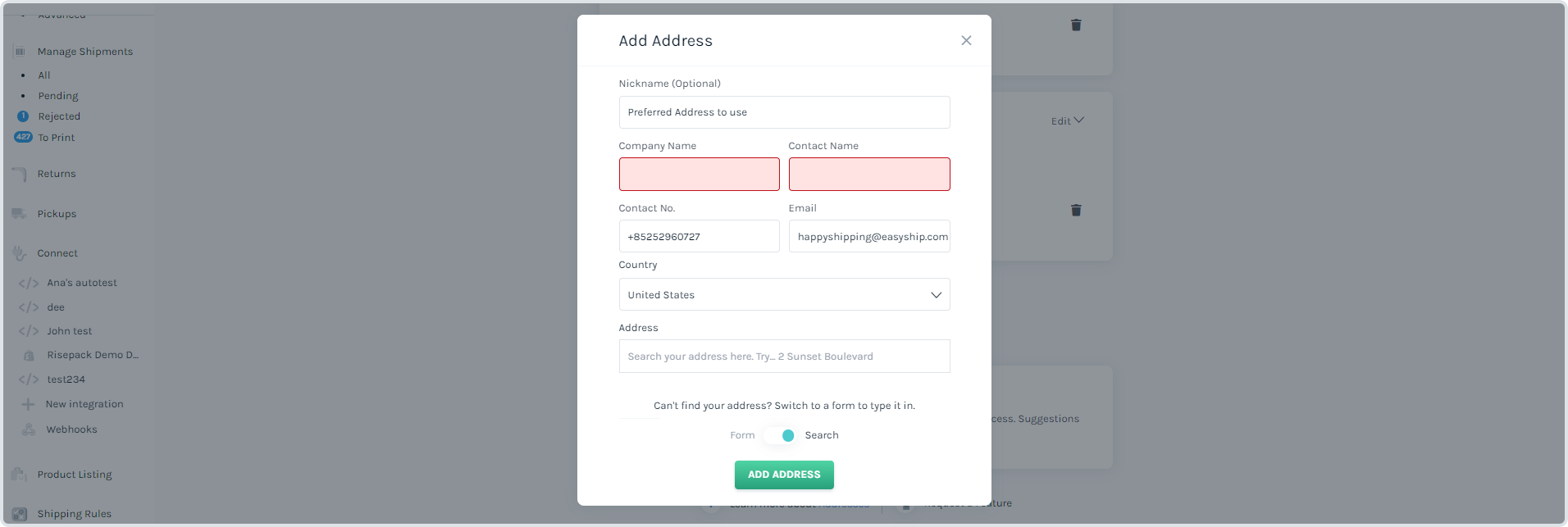
Task: Toggle the Form/Search address switch
Action: tap(779, 435)
